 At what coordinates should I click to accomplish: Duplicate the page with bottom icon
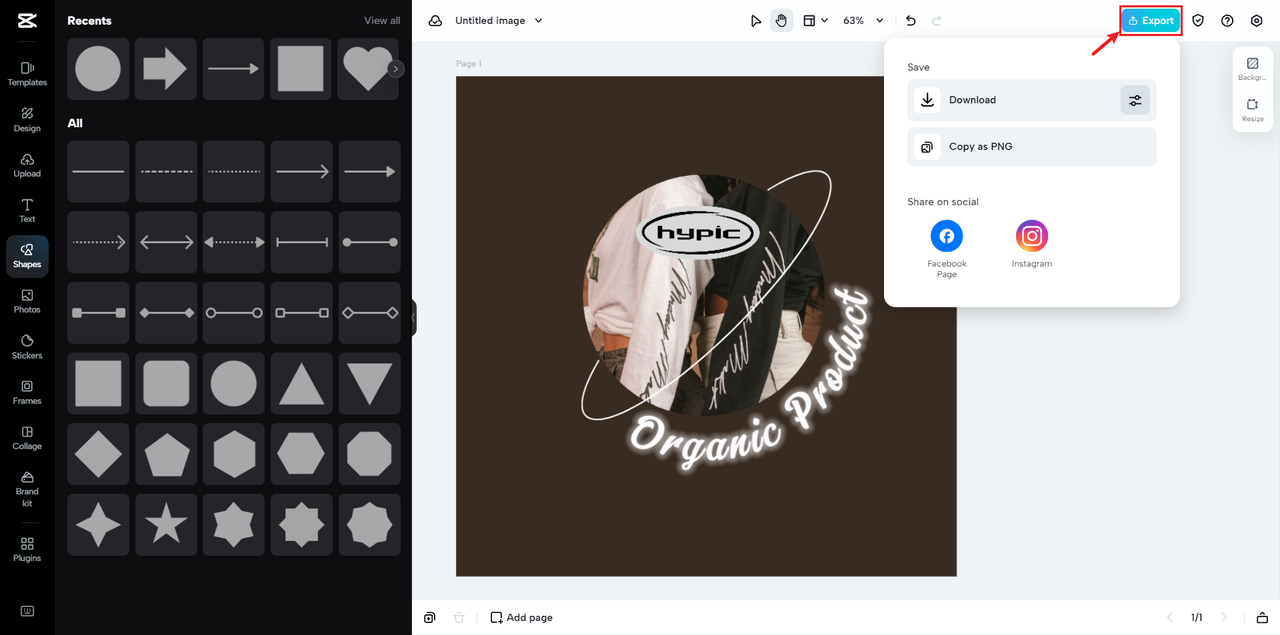pyautogui.click(x=429, y=618)
